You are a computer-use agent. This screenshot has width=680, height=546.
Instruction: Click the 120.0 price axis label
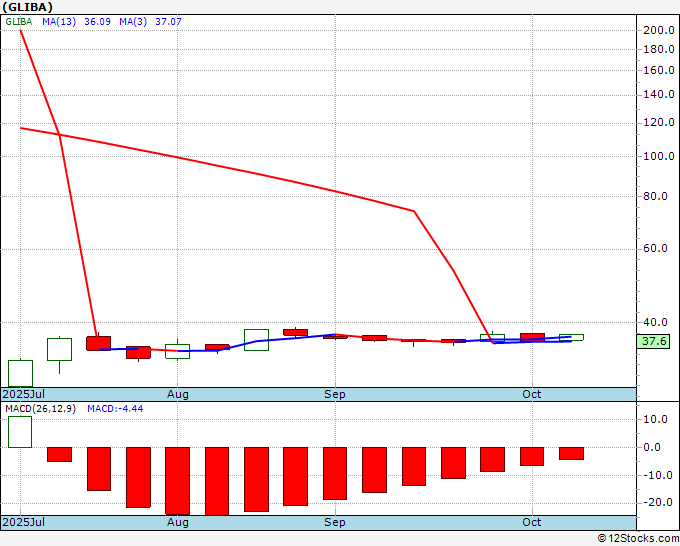(x=659, y=123)
